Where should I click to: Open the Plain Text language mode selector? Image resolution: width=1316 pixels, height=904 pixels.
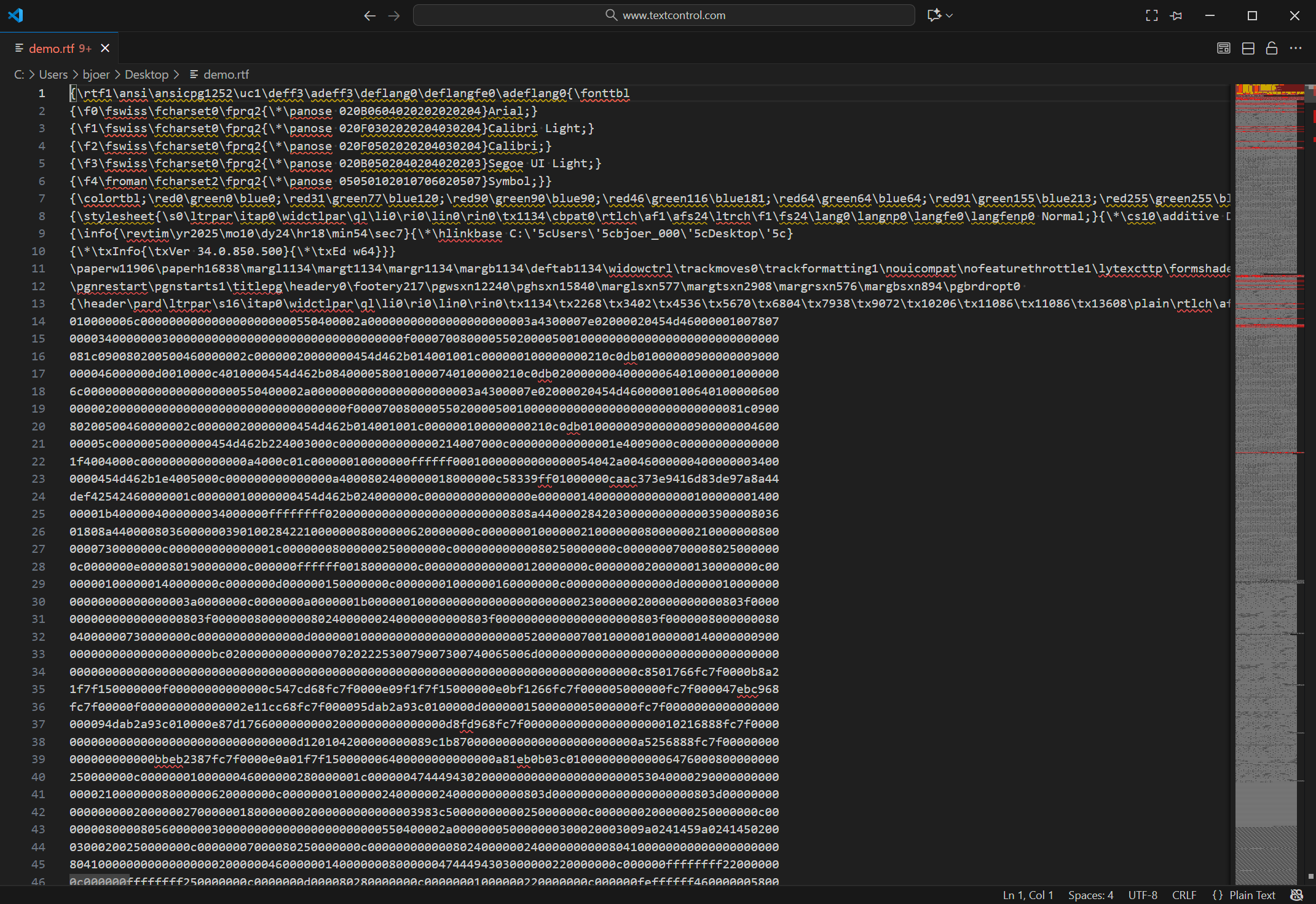tap(1252, 895)
